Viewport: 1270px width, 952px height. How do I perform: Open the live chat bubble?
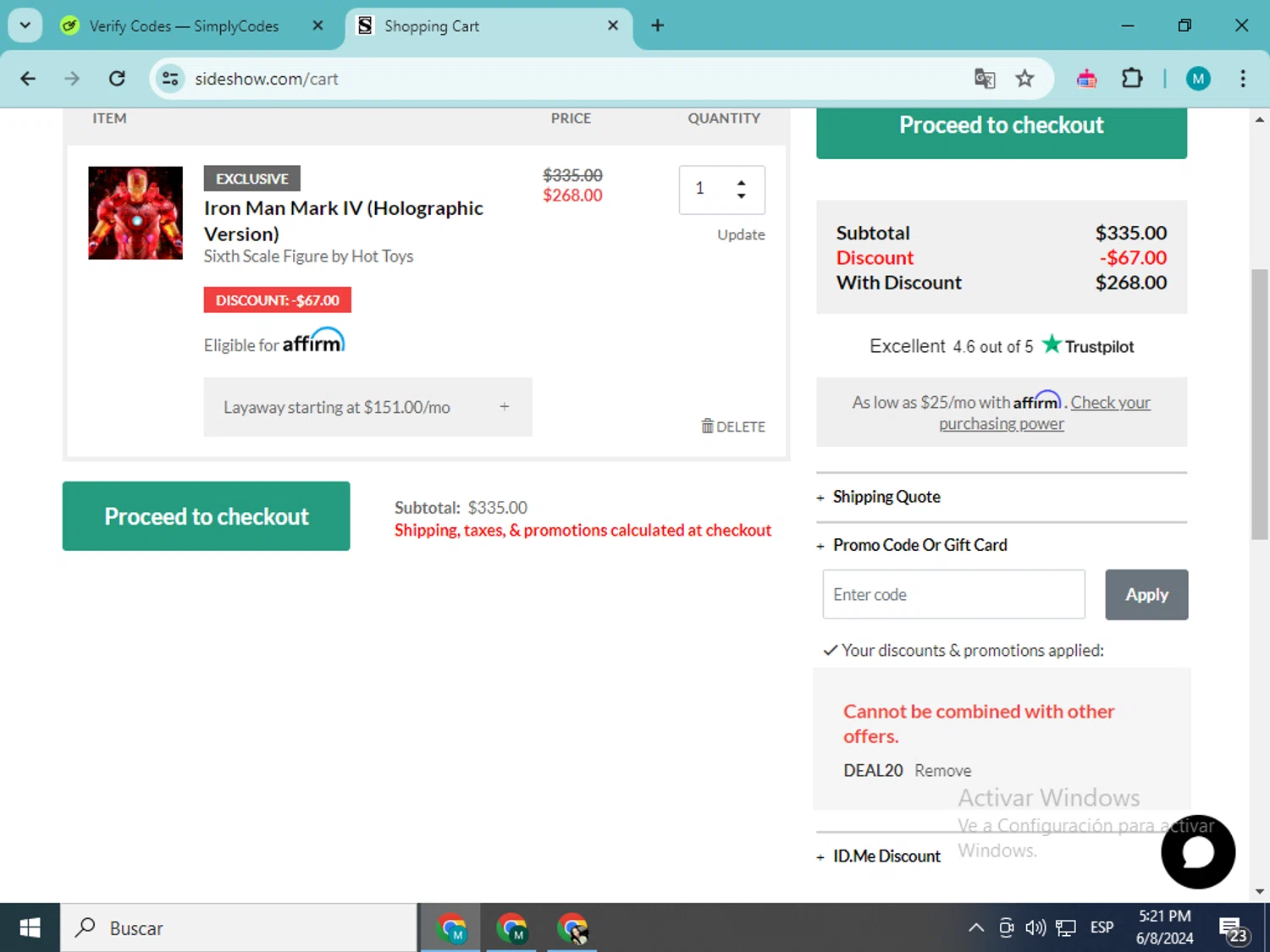[x=1198, y=851]
